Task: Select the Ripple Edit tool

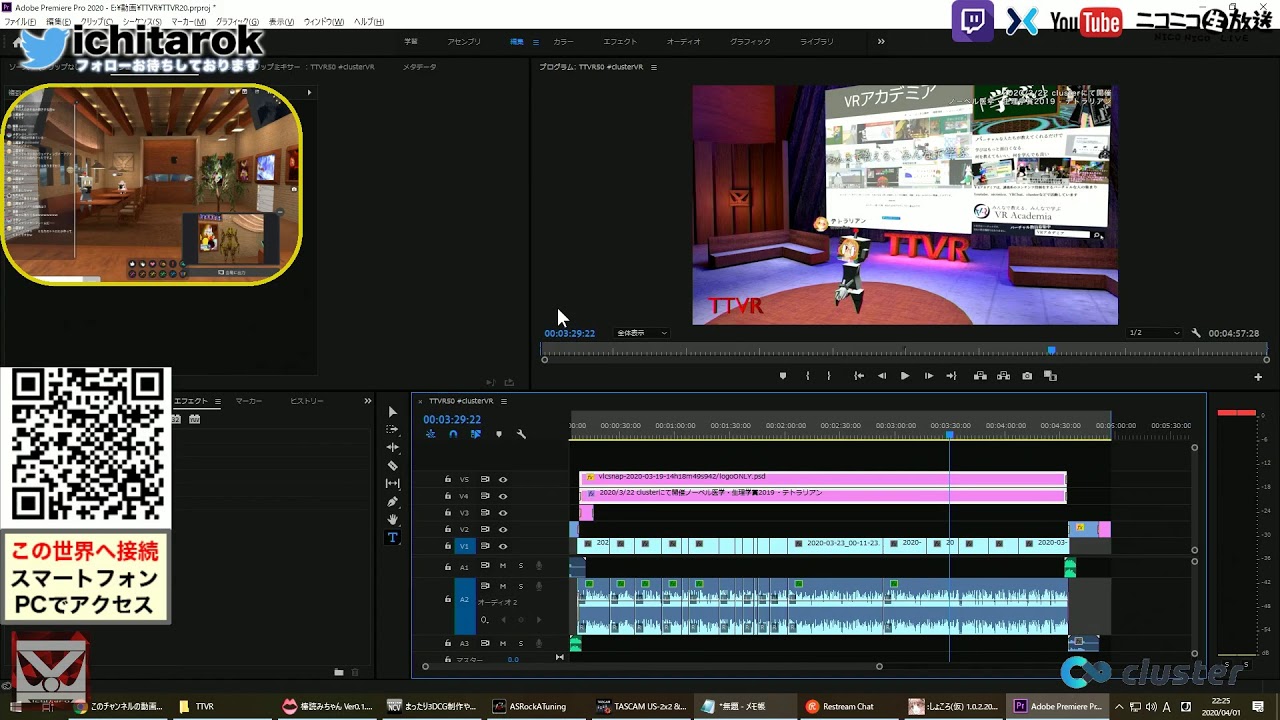Action: (x=392, y=447)
